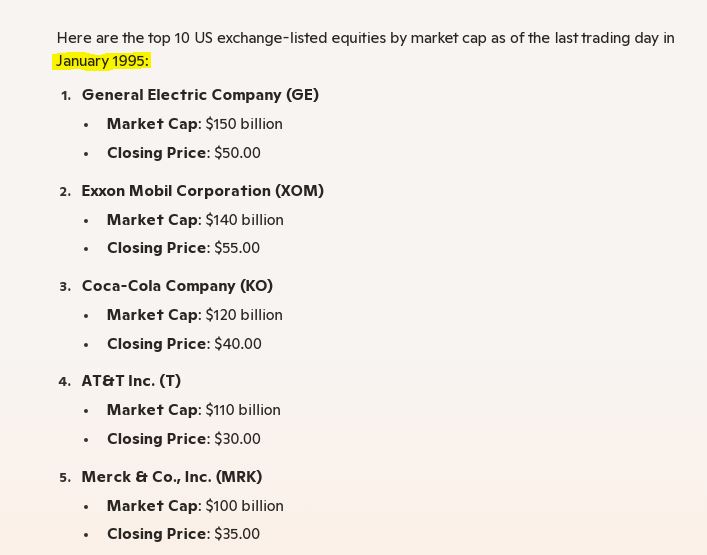Select the GE Market Cap $150 billion line
Screen dimensions: 707x555
[194, 124]
